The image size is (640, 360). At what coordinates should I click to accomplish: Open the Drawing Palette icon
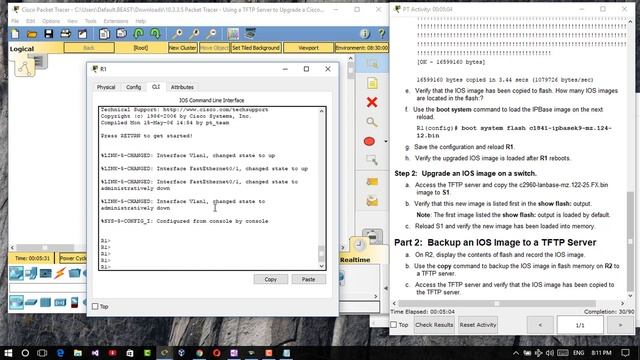pyautogui.click(x=233, y=34)
